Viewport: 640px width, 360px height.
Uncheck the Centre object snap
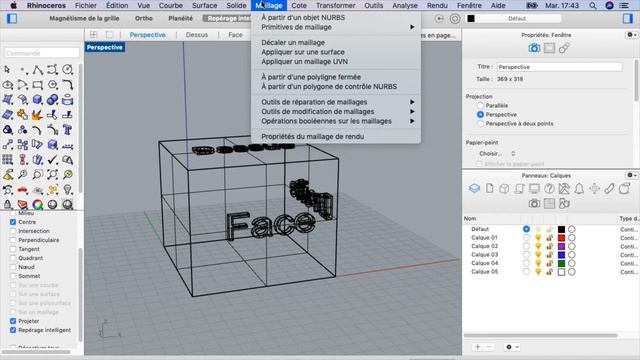(x=13, y=222)
